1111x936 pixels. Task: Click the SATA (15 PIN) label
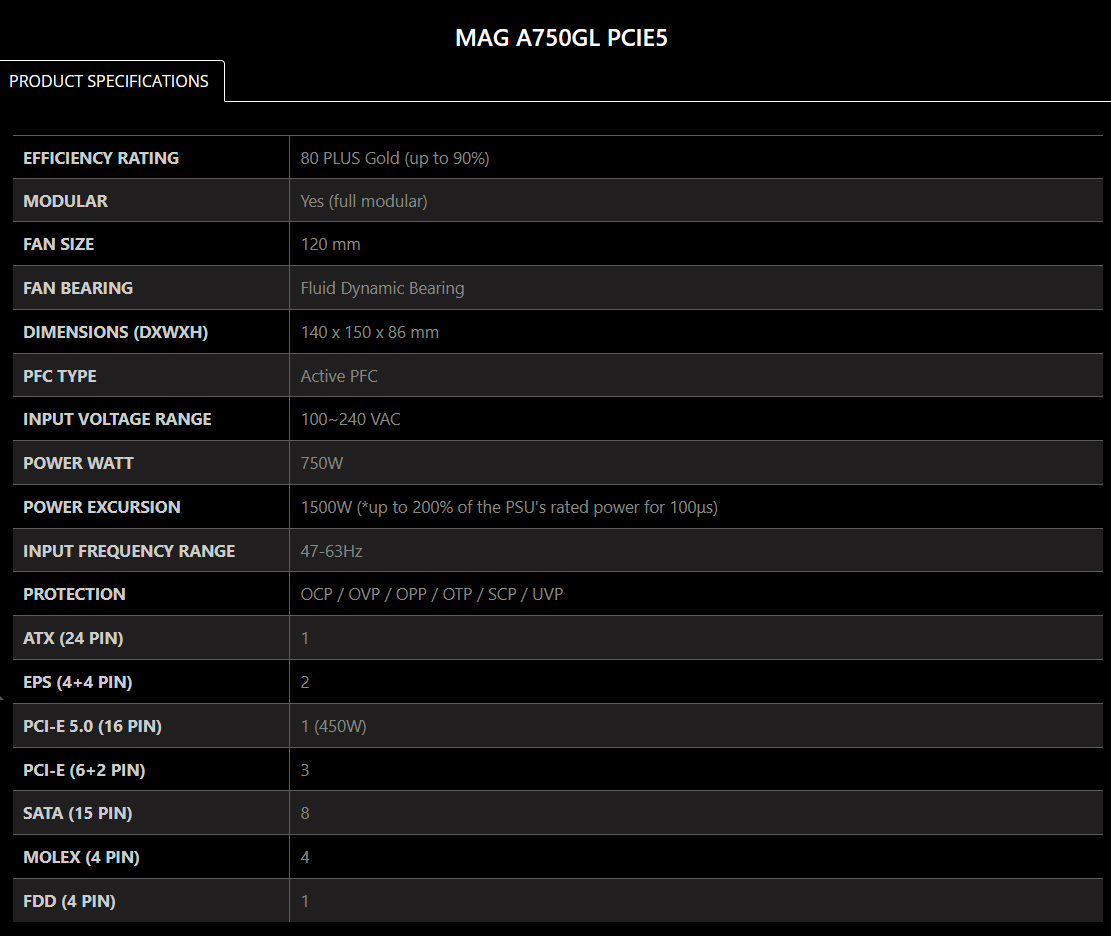click(77, 813)
